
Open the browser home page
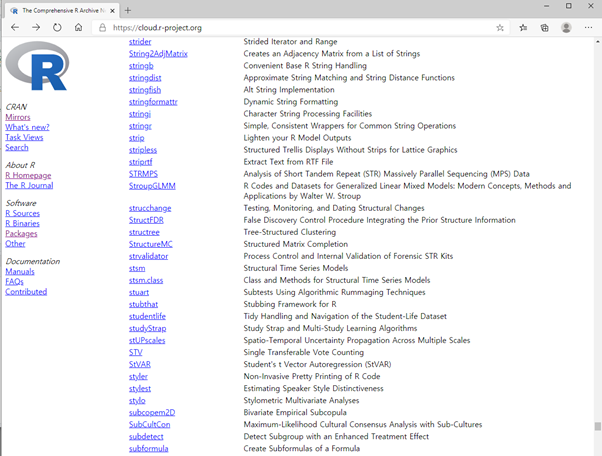[78, 28]
